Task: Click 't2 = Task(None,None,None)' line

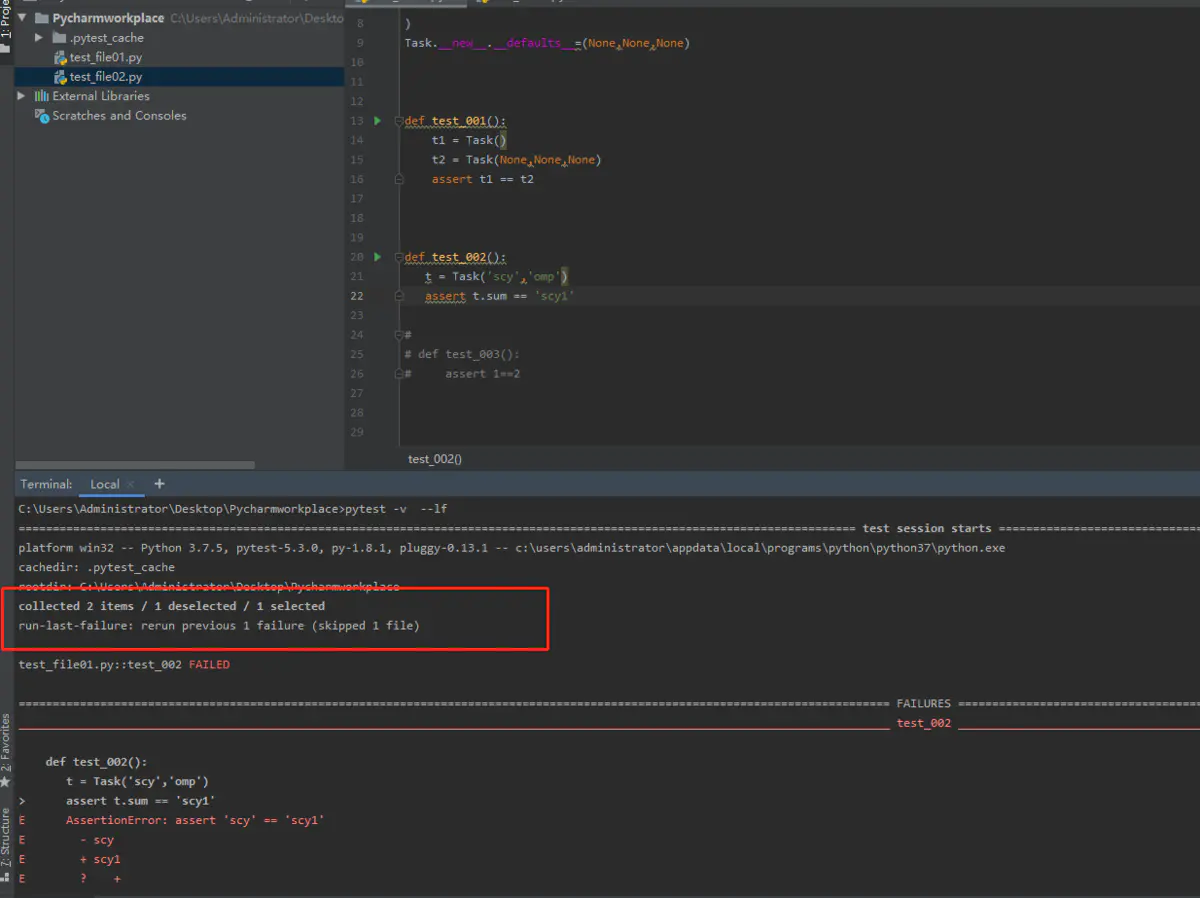Action: click(x=516, y=160)
